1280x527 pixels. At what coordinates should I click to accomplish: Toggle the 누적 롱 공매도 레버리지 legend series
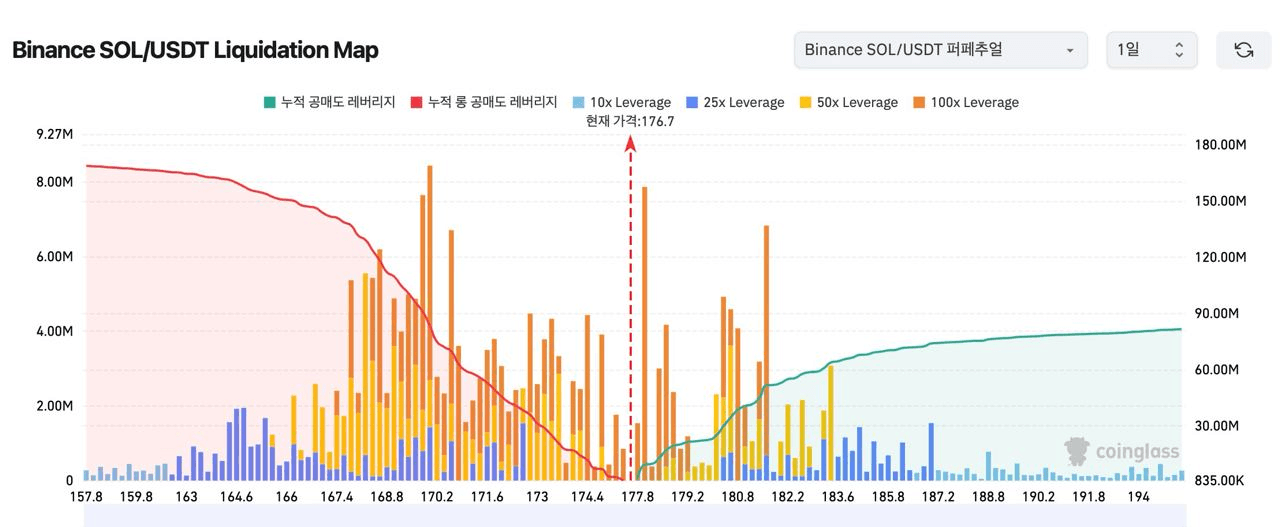tap(483, 102)
